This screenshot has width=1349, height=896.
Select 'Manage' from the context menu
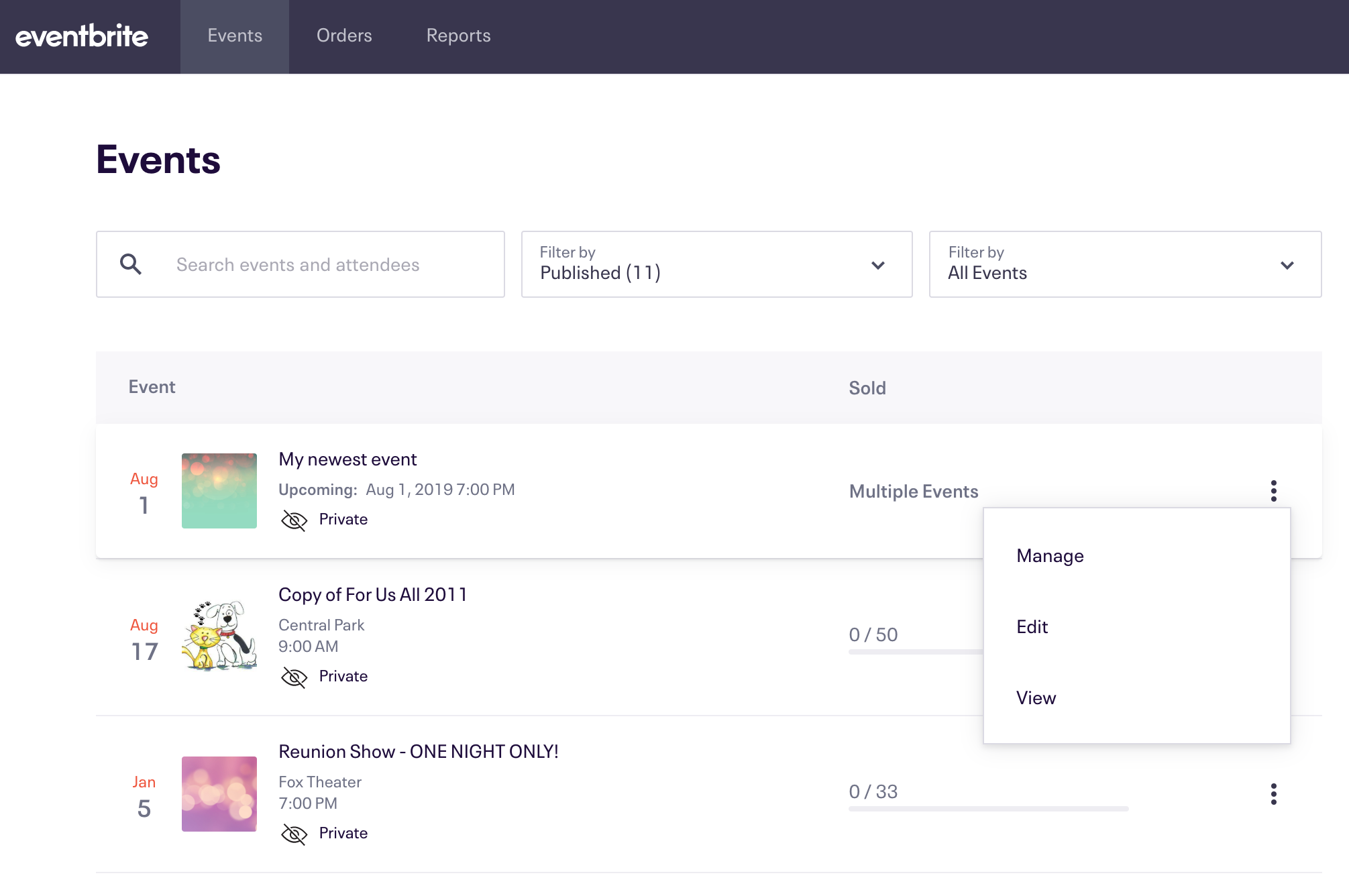coord(1050,555)
